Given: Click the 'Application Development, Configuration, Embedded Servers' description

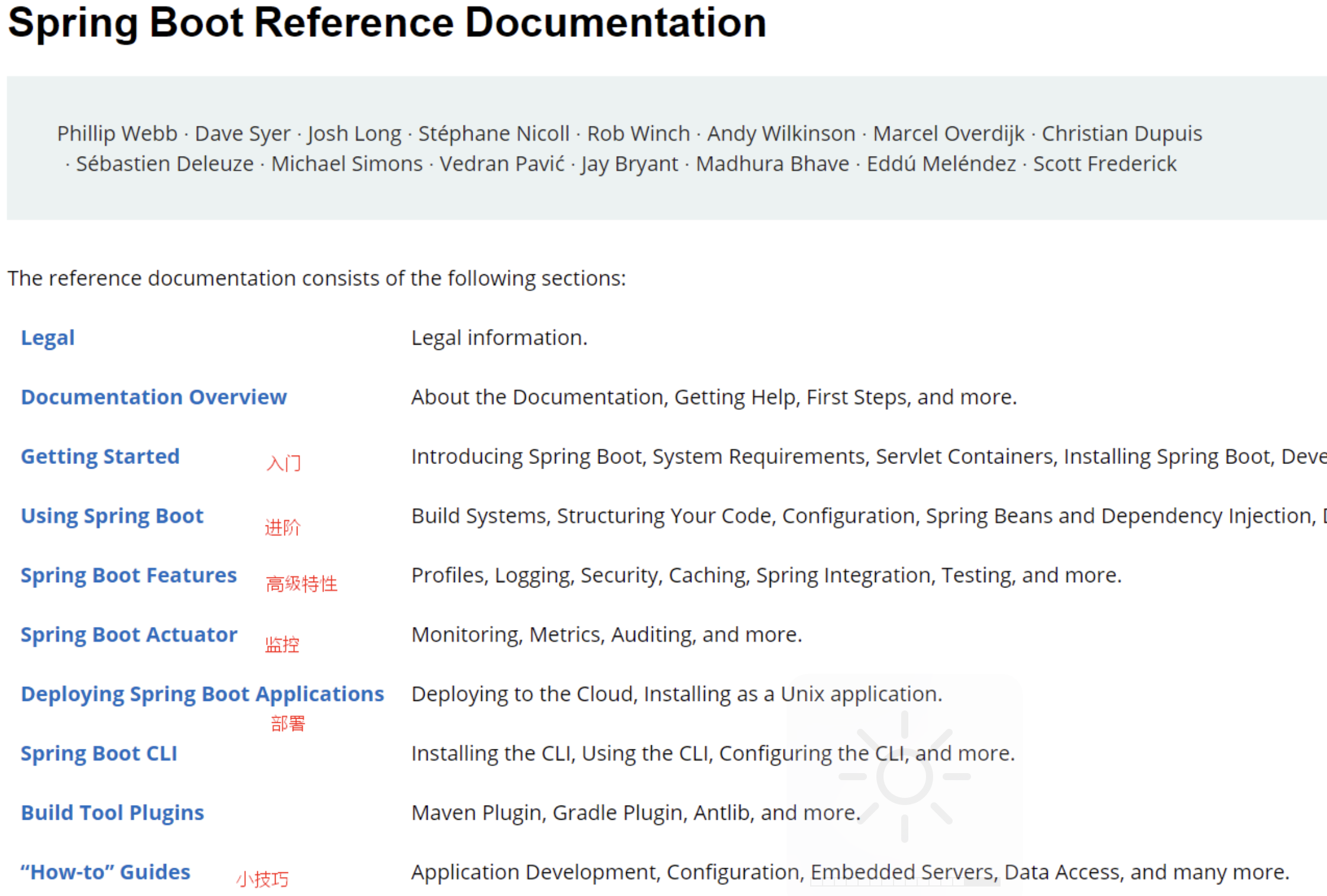Looking at the screenshot, I should tap(850, 873).
